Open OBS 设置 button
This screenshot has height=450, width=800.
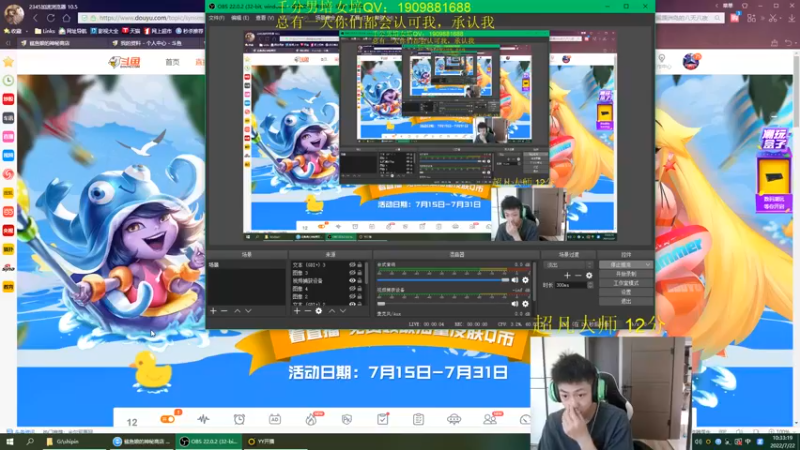626,292
